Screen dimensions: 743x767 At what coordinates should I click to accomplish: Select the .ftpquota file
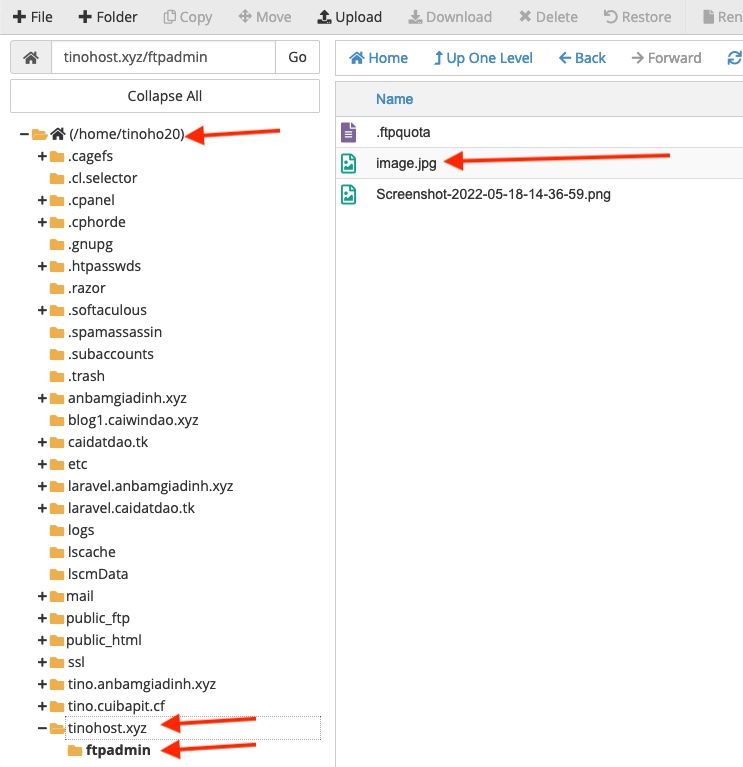pos(403,132)
